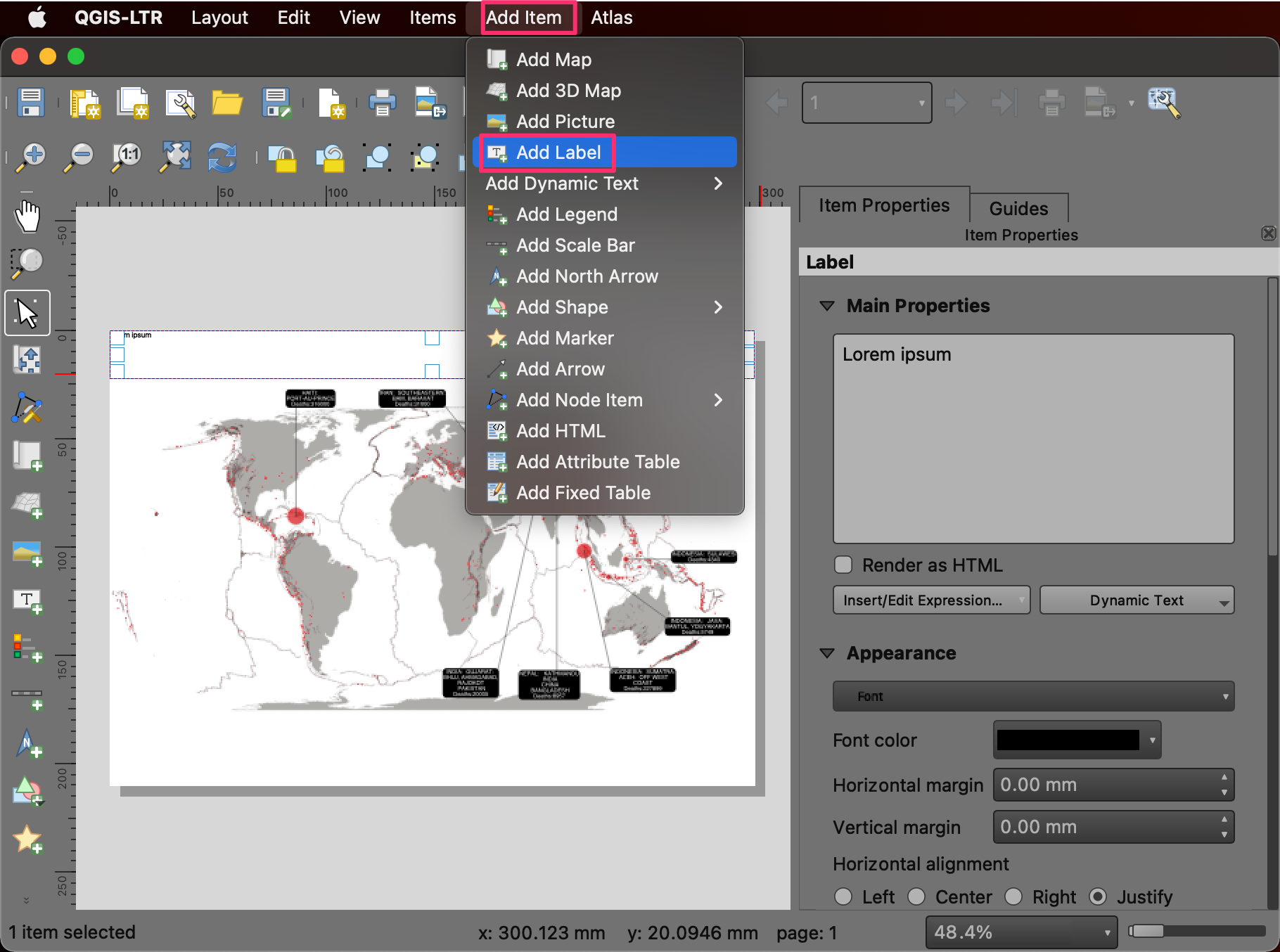Click the zoom slider in status bar
Image resolution: width=1280 pixels, height=952 pixels.
click(1196, 932)
